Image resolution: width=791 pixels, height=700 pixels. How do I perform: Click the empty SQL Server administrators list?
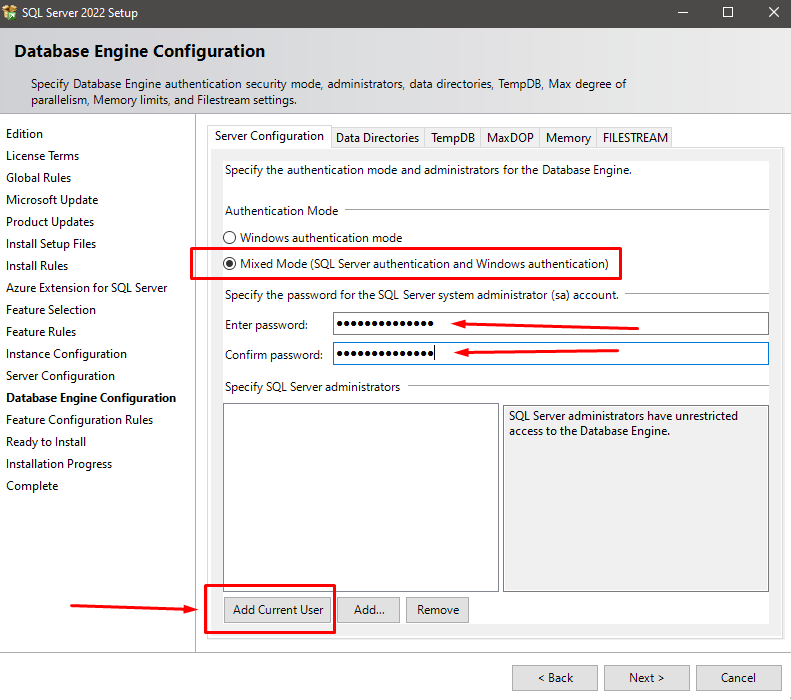(x=361, y=497)
